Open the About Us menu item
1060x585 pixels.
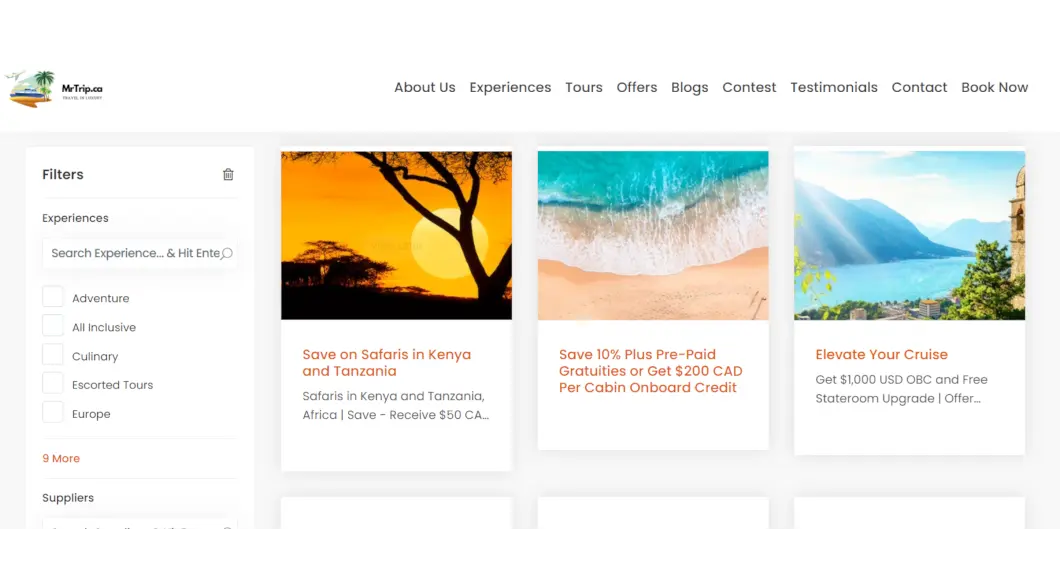coord(424,87)
